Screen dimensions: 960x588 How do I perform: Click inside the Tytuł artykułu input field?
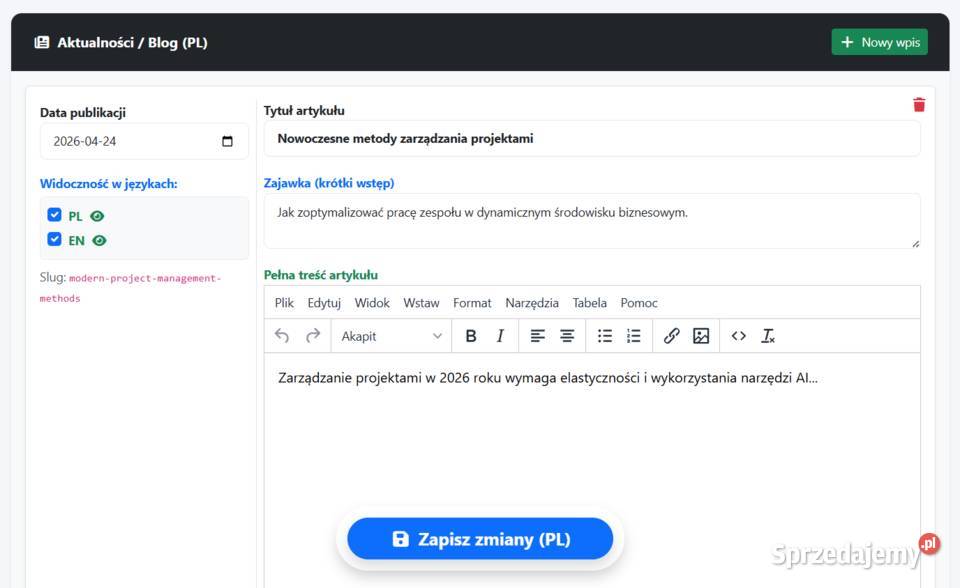(x=590, y=138)
